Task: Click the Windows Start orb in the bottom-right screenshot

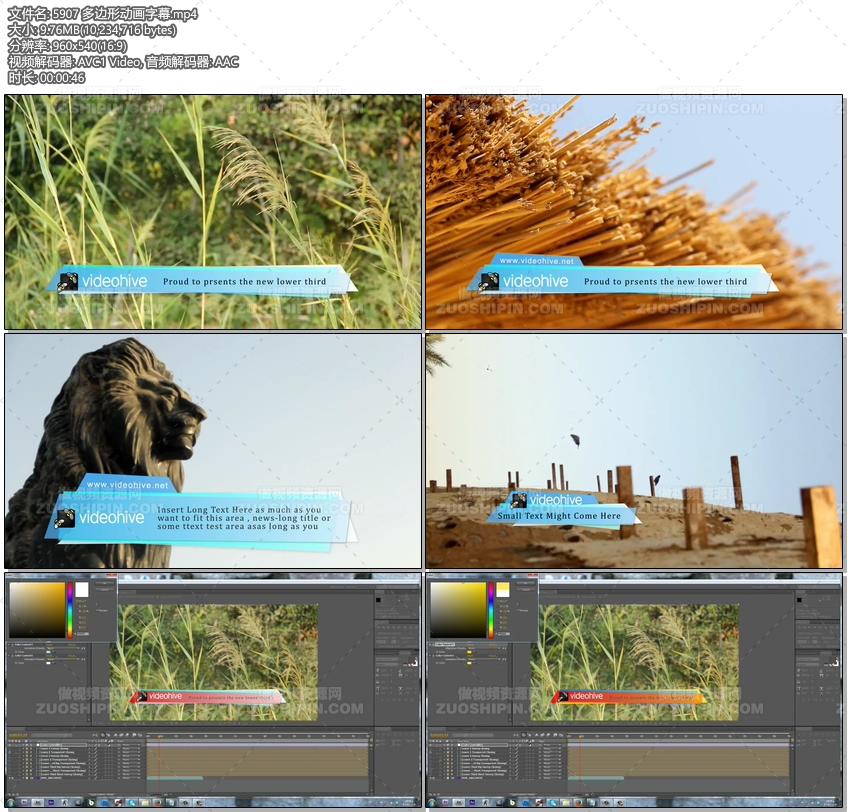Action: click(432, 802)
